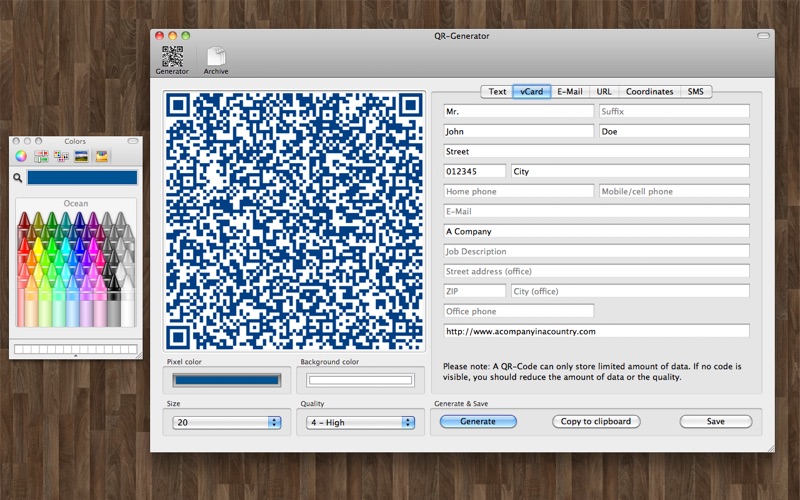The height and width of the screenshot is (500, 800).
Task: Switch to the URL tab
Action: (604, 92)
